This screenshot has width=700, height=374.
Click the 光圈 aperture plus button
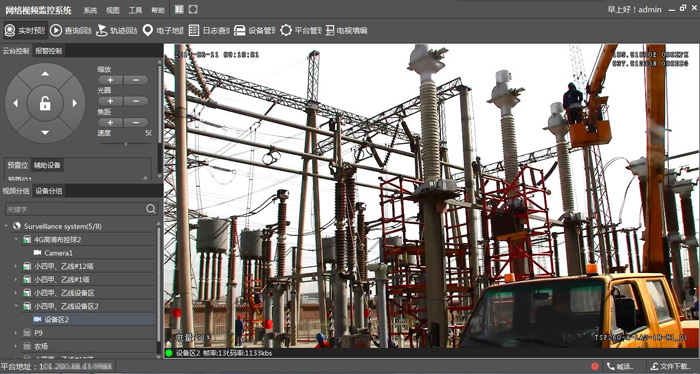point(110,101)
